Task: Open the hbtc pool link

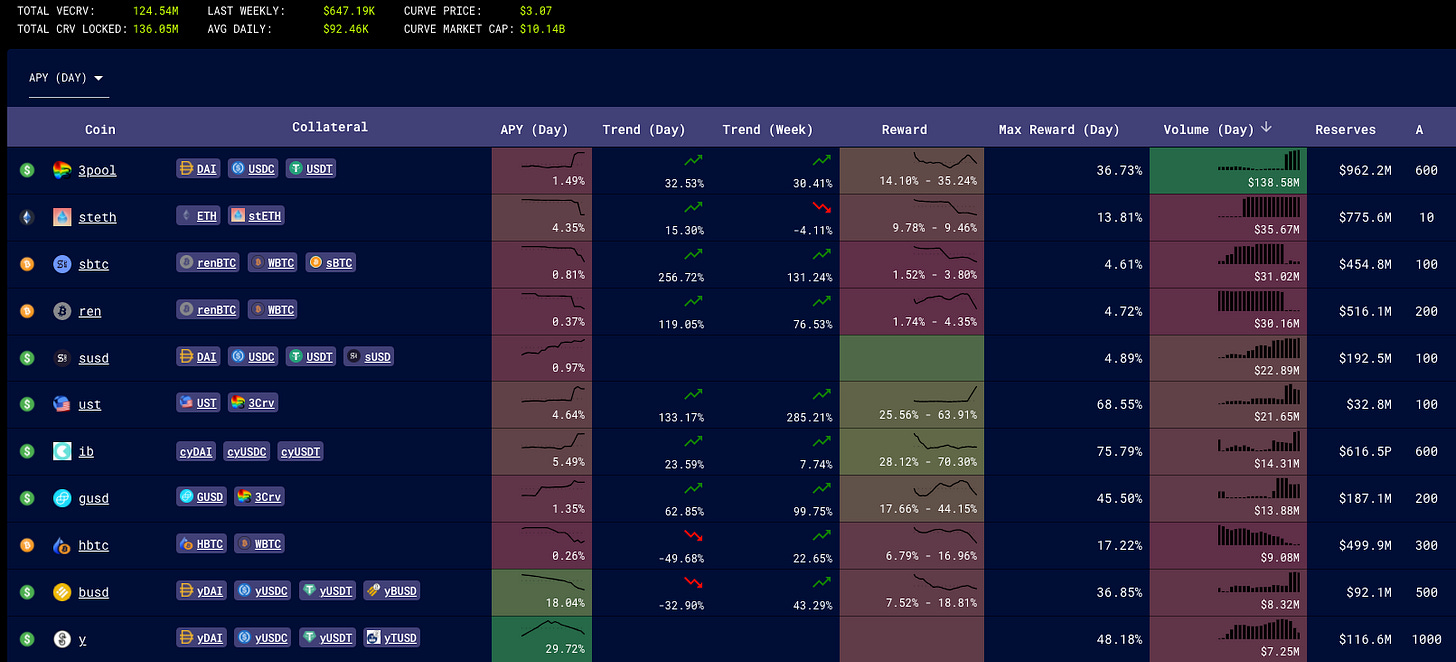Action: click(93, 545)
